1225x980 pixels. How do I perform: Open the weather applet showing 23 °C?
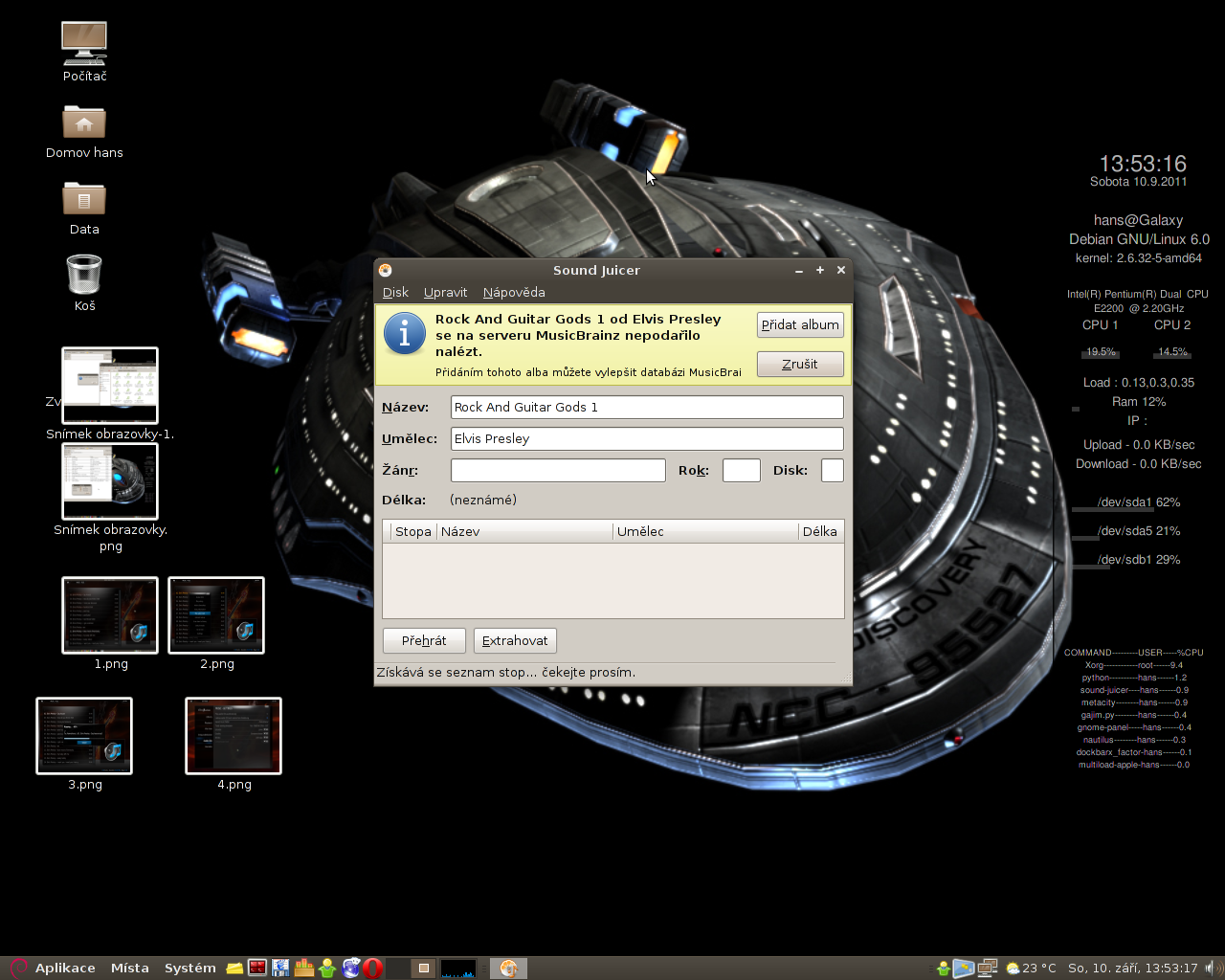coord(1031,969)
